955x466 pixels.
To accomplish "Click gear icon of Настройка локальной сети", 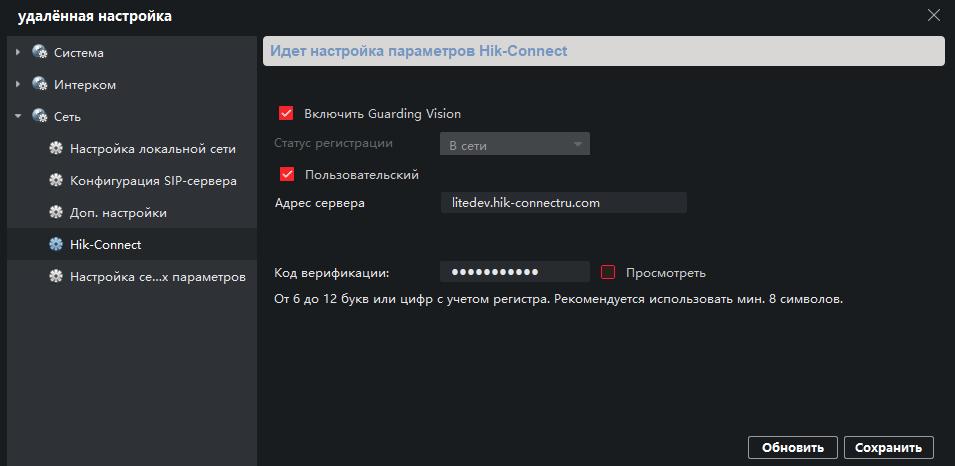I will coord(56,148).
